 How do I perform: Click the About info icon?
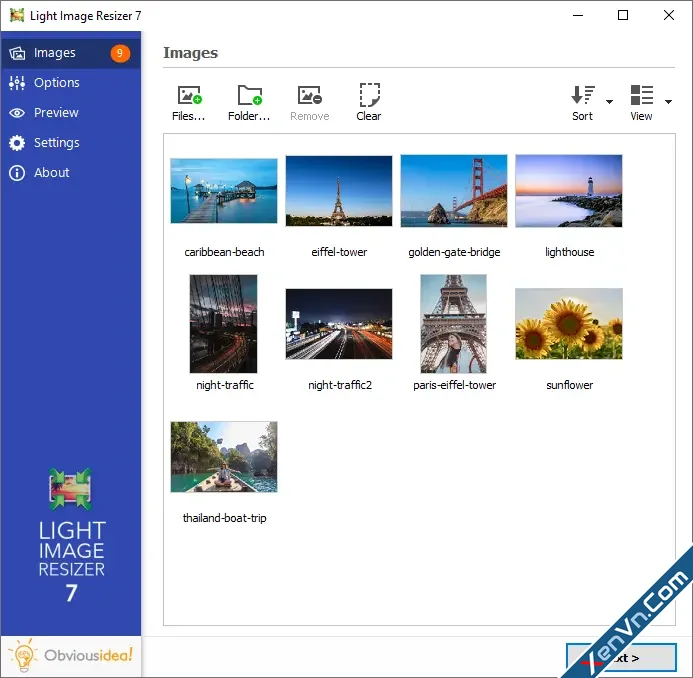[x=17, y=173]
